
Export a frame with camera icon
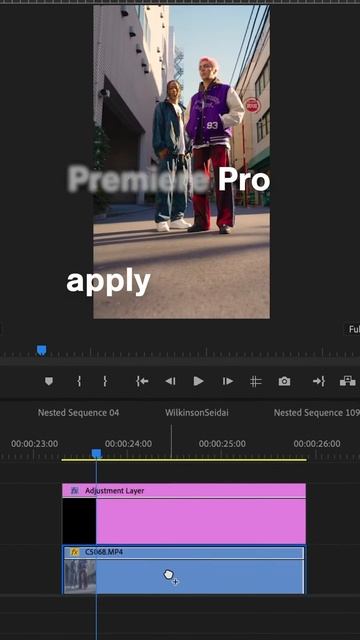[x=284, y=381]
